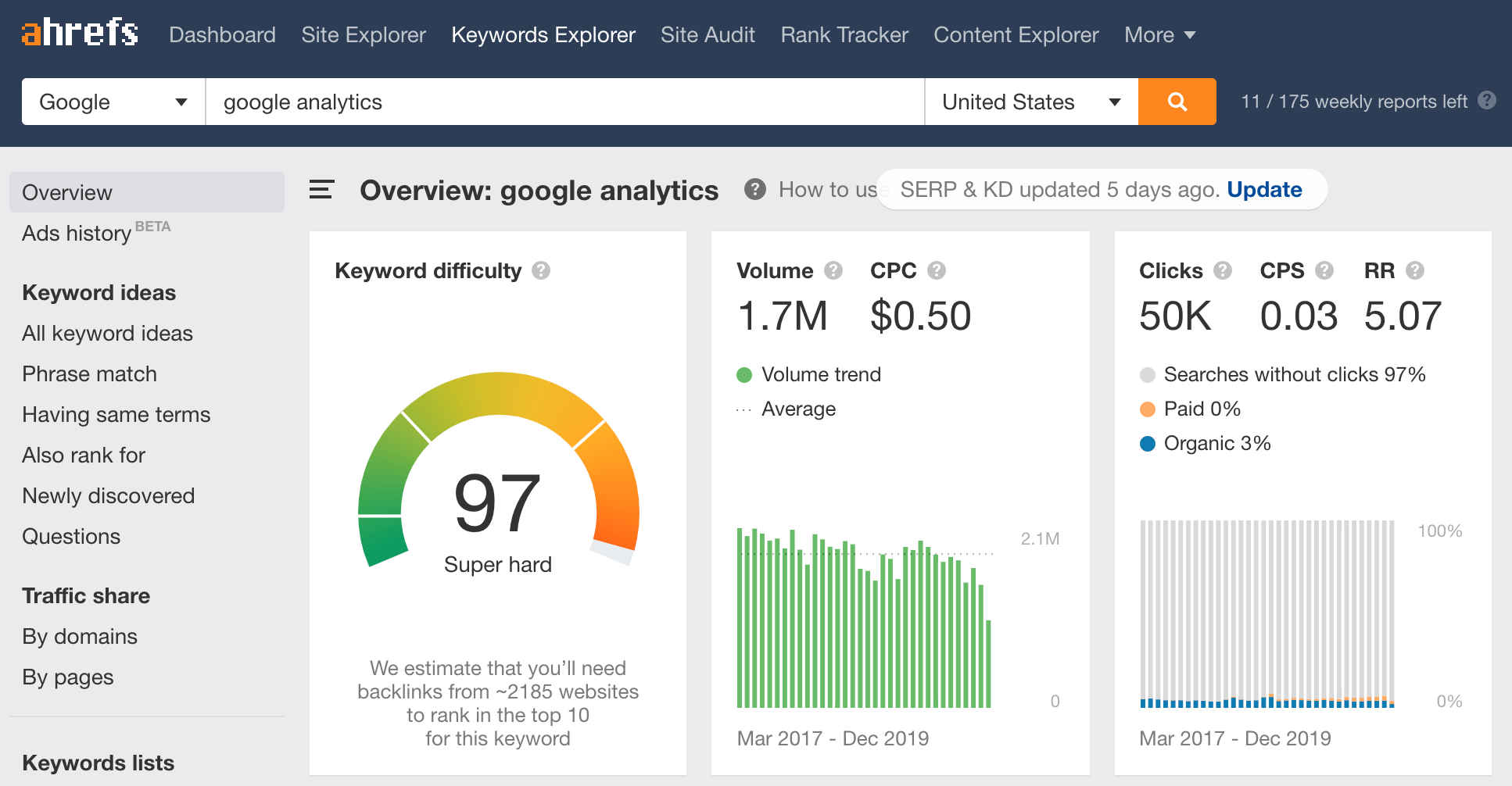The image size is (1512, 786).
Task: Click help icon beside weekly reports left
Action: [1488, 100]
